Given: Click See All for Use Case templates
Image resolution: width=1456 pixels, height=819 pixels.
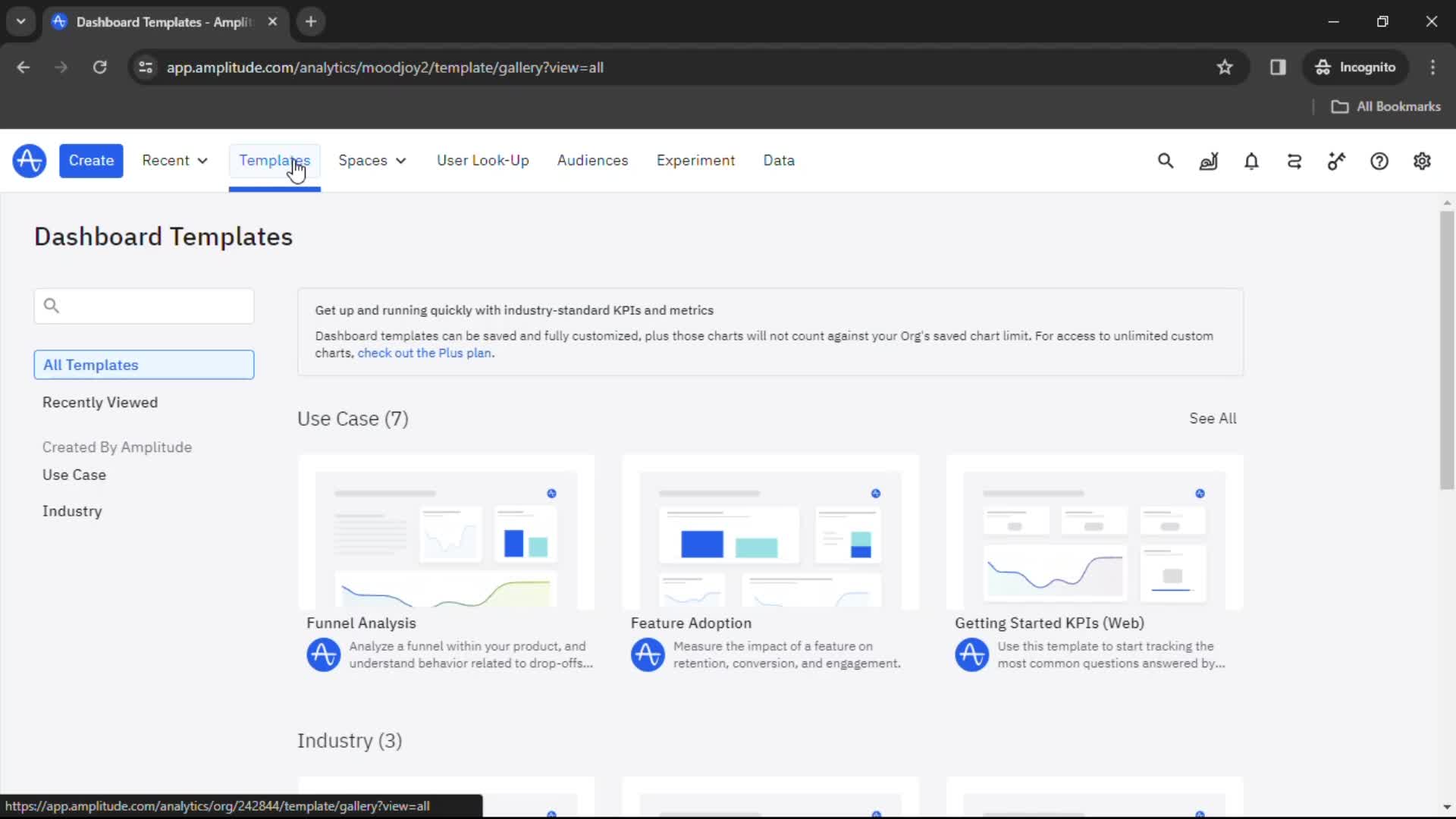Looking at the screenshot, I should pos(1213,418).
